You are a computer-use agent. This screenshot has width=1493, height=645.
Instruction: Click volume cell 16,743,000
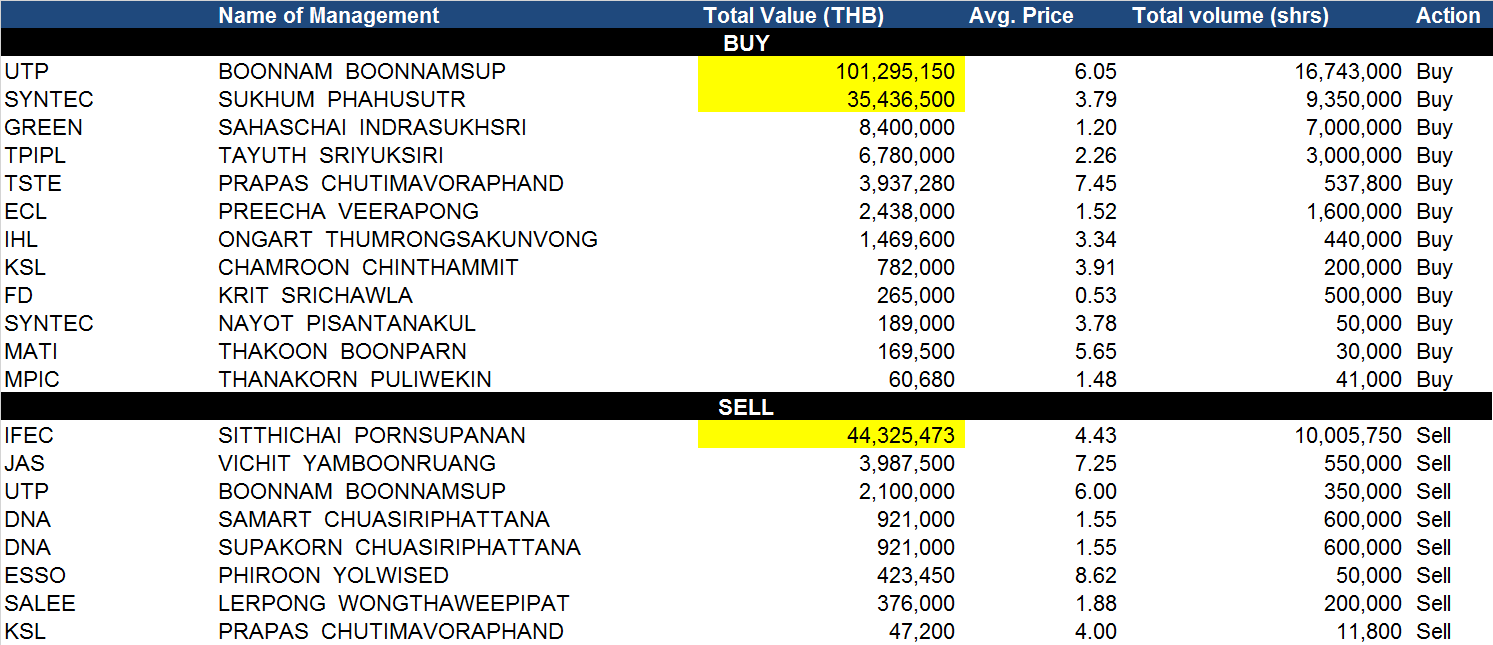tap(1339, 71)
